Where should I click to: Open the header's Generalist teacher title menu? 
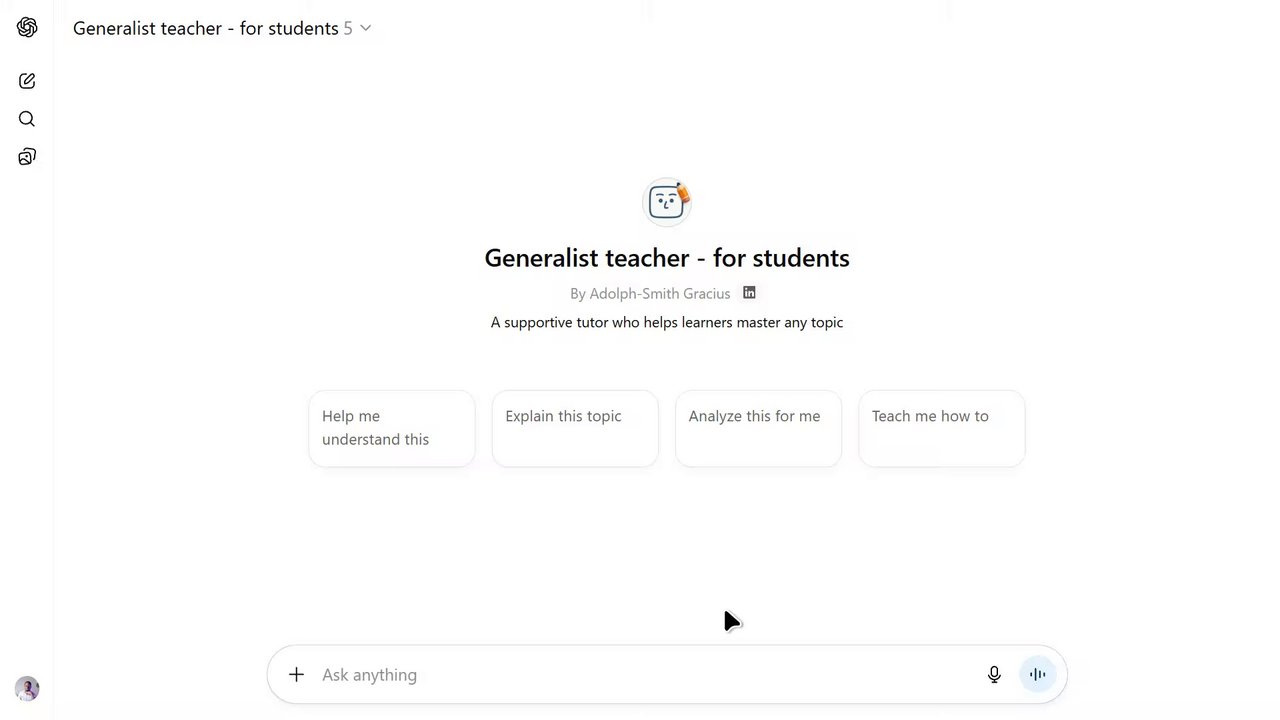point(205,28)
